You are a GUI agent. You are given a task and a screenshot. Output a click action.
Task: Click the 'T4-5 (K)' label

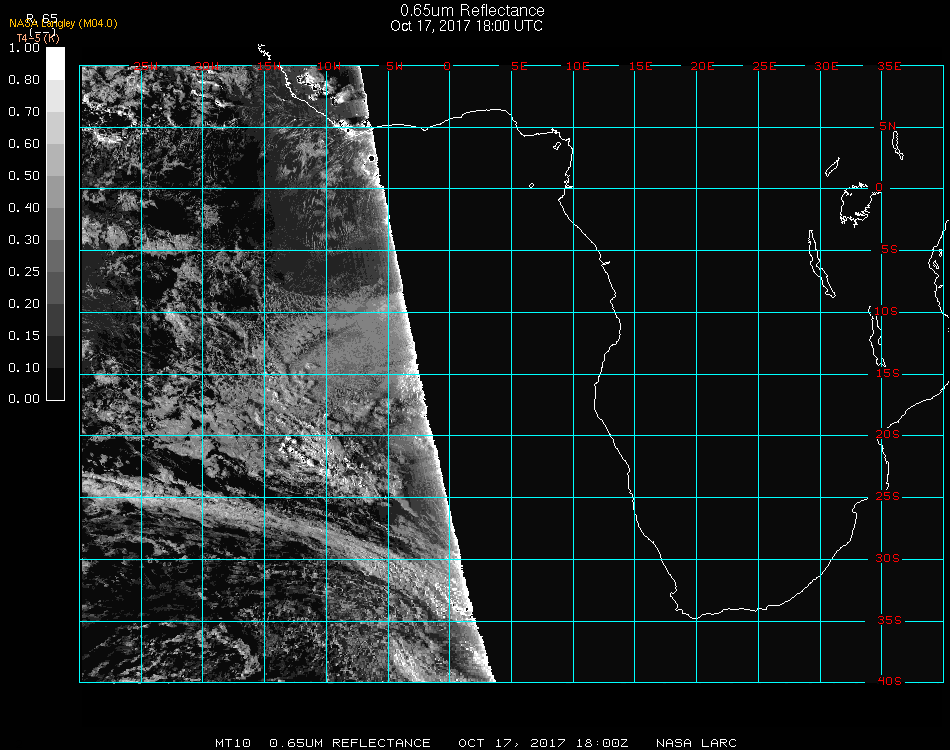[38, 38]
